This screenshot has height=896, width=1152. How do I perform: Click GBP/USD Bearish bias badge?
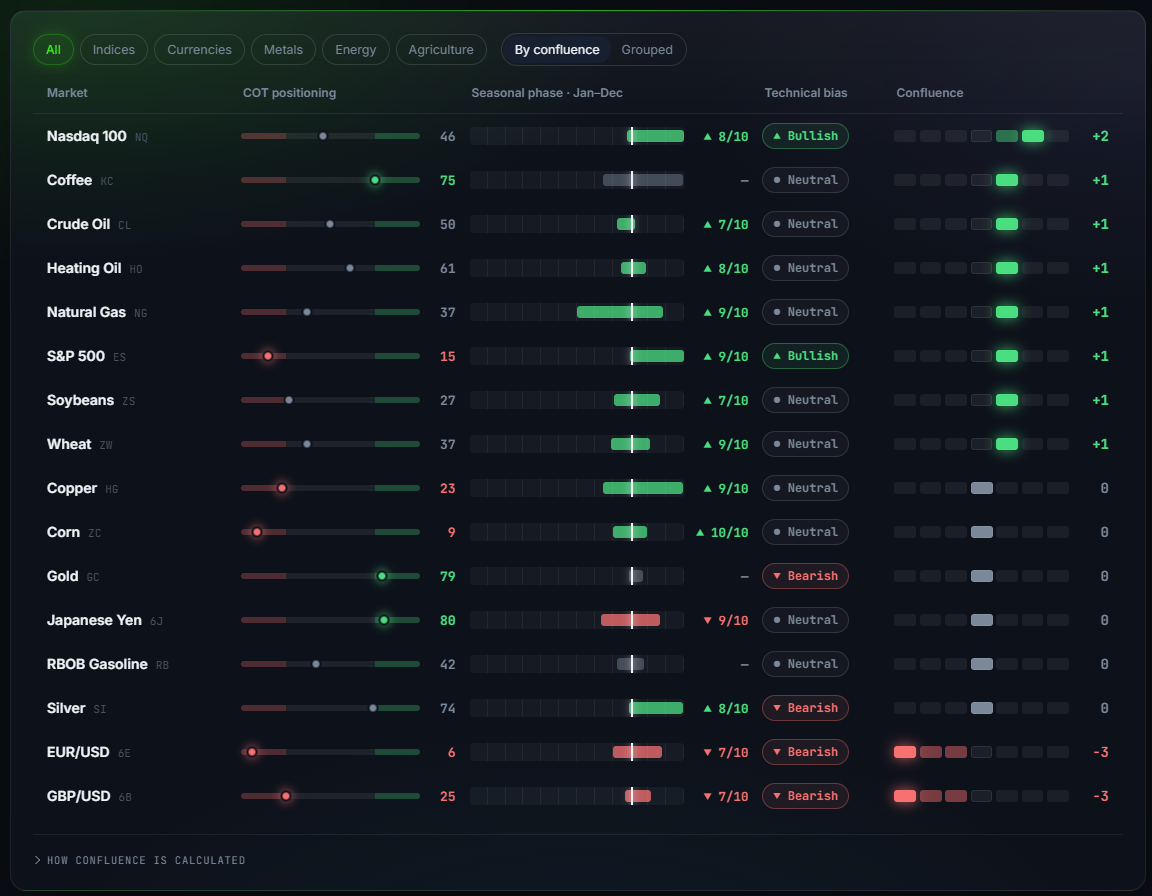coord(805,796)
